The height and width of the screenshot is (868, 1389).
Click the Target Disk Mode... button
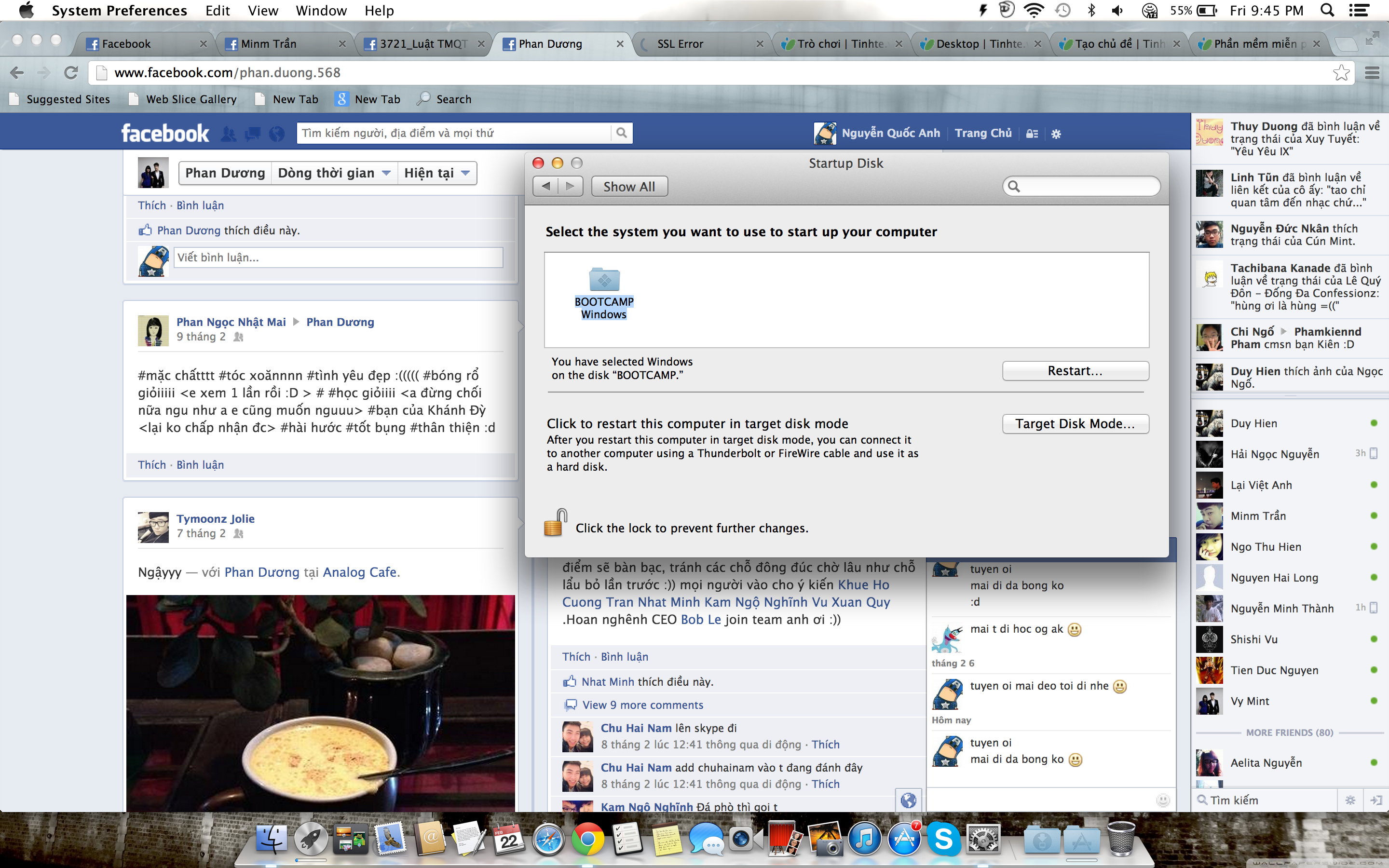tap(1075, 424)
